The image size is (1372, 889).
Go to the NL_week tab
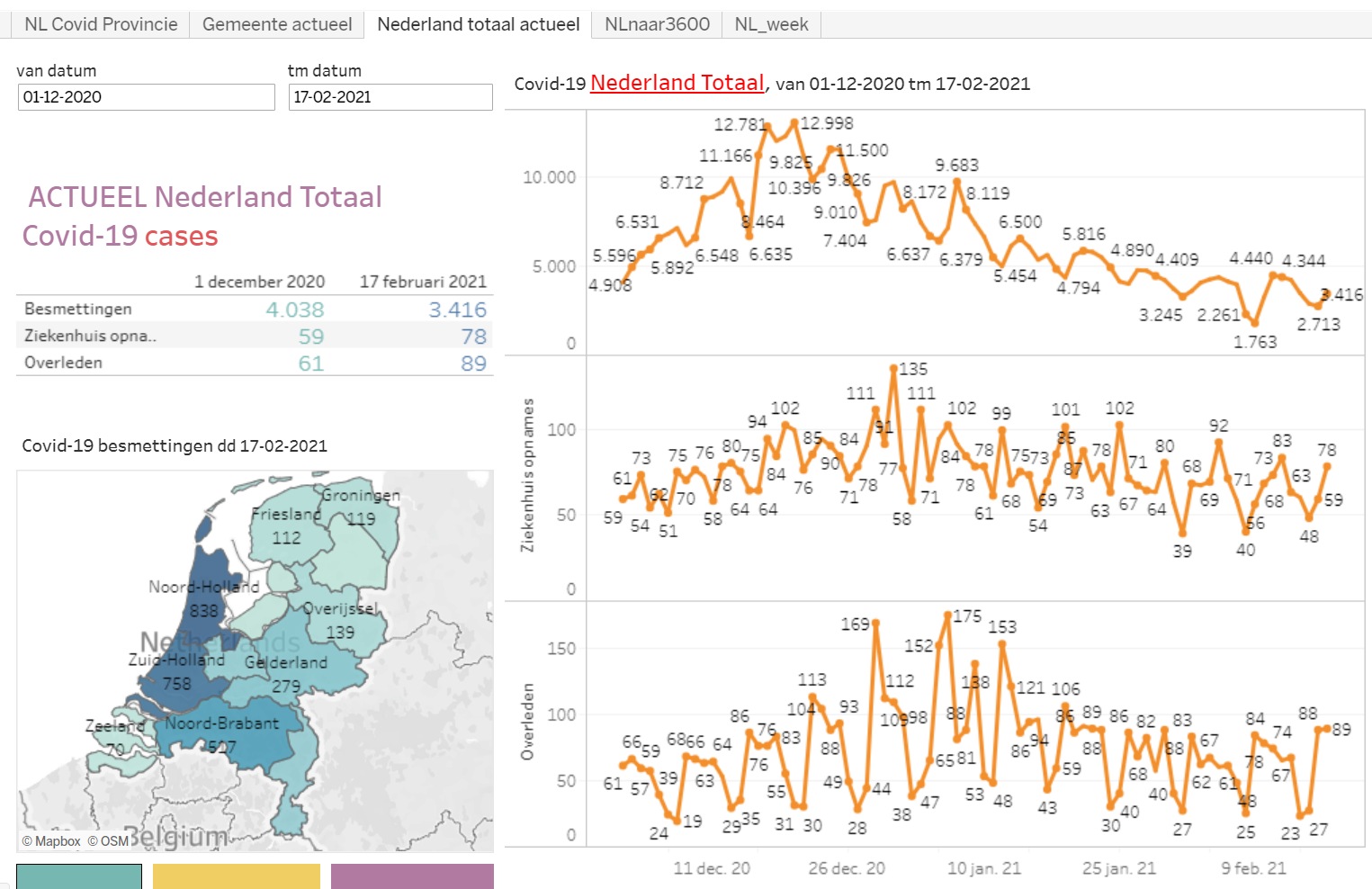[771, 24]
